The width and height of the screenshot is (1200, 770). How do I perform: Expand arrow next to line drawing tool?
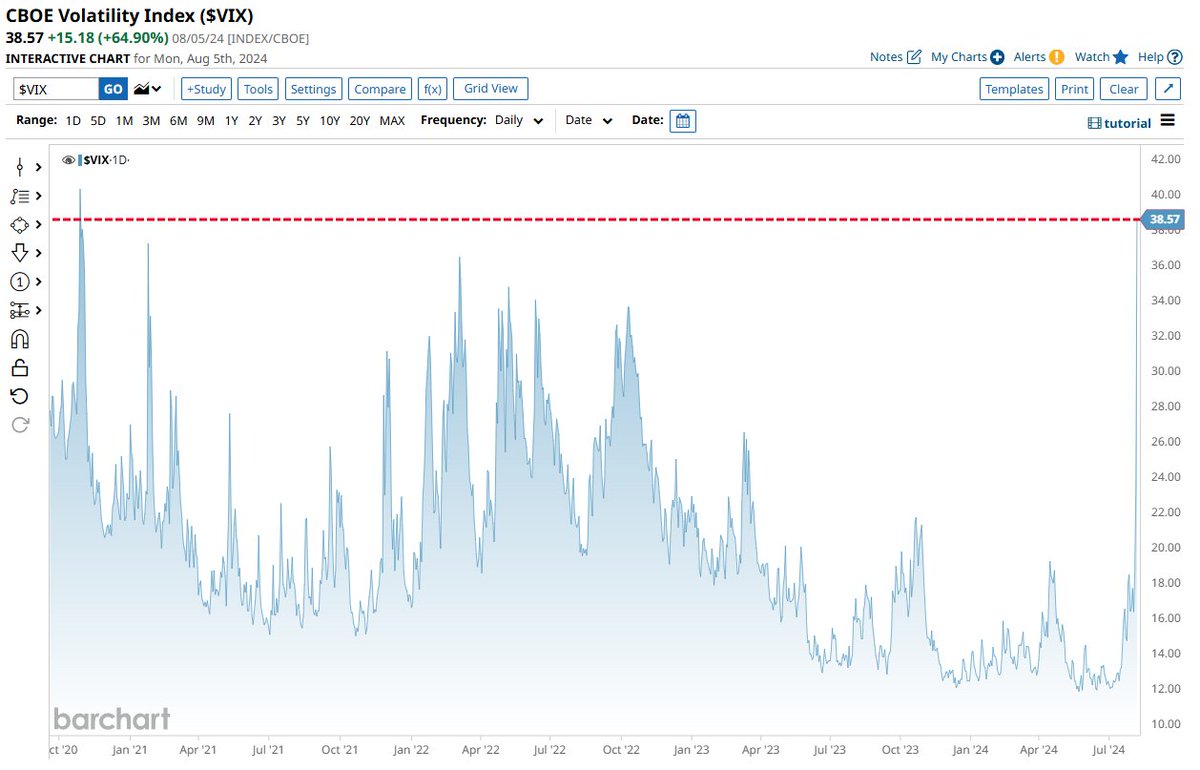pos(39,167)
